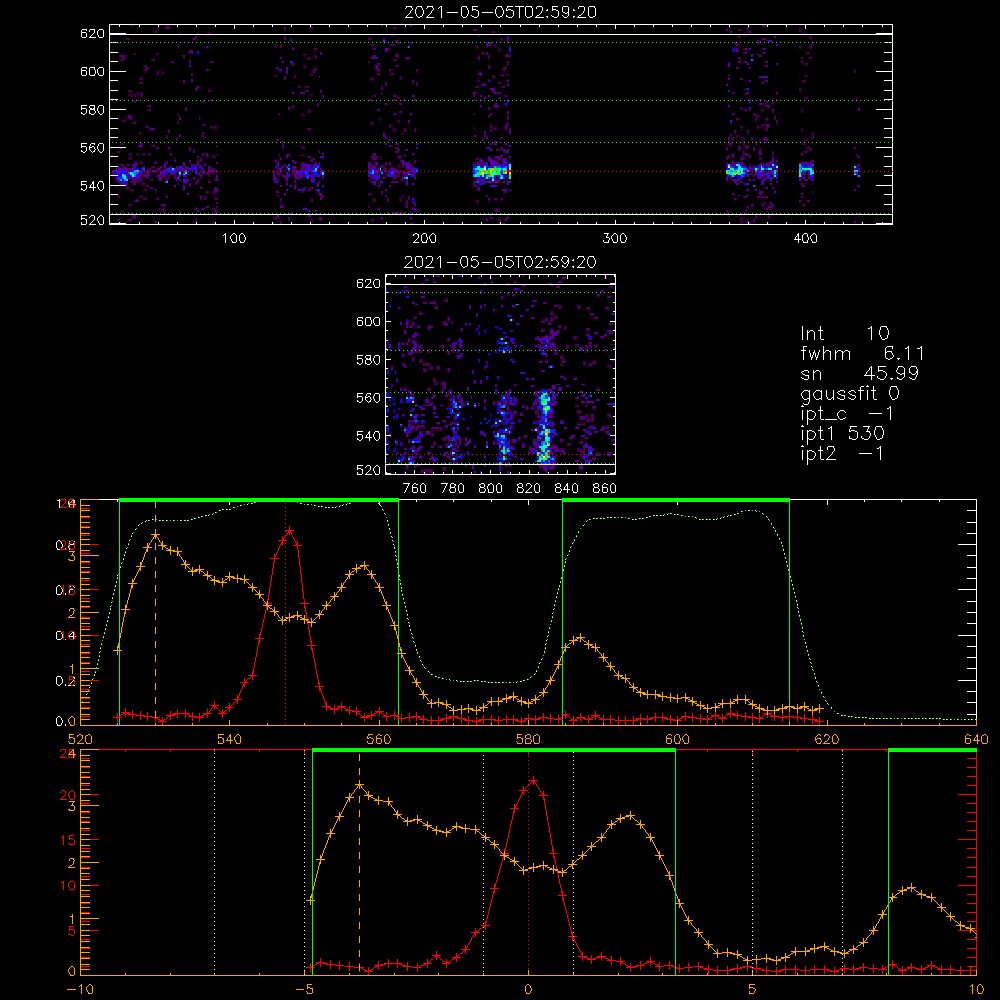The height and width of the screenshot is (1000, 1000).
Task: Click the orange dashed vertical line in the bottom plot
Action: coord(359,862)
